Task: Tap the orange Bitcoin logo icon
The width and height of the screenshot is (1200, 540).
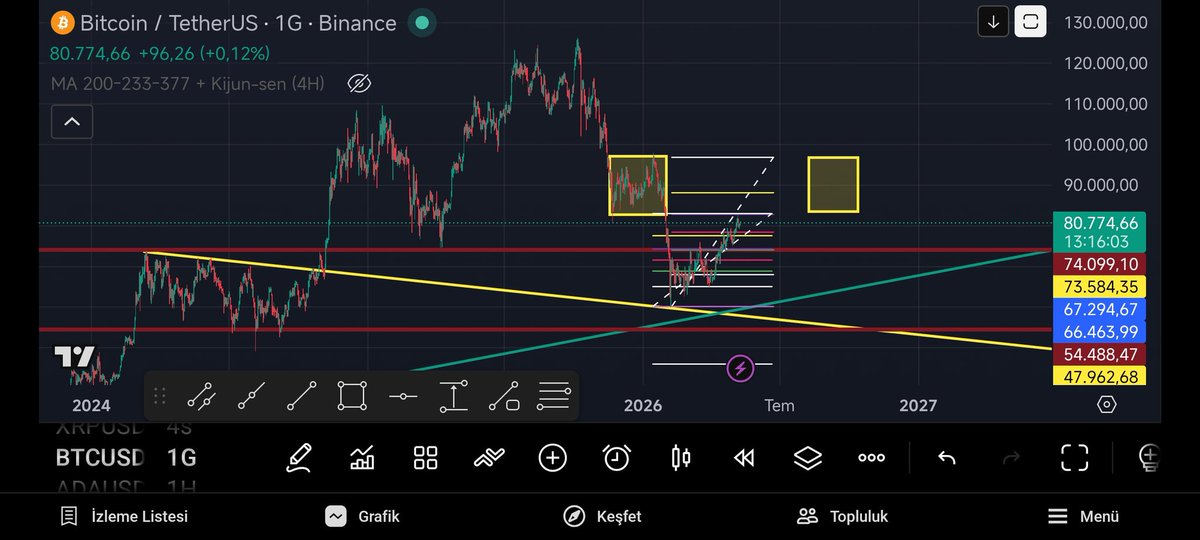Action: [x=62, y=22]
